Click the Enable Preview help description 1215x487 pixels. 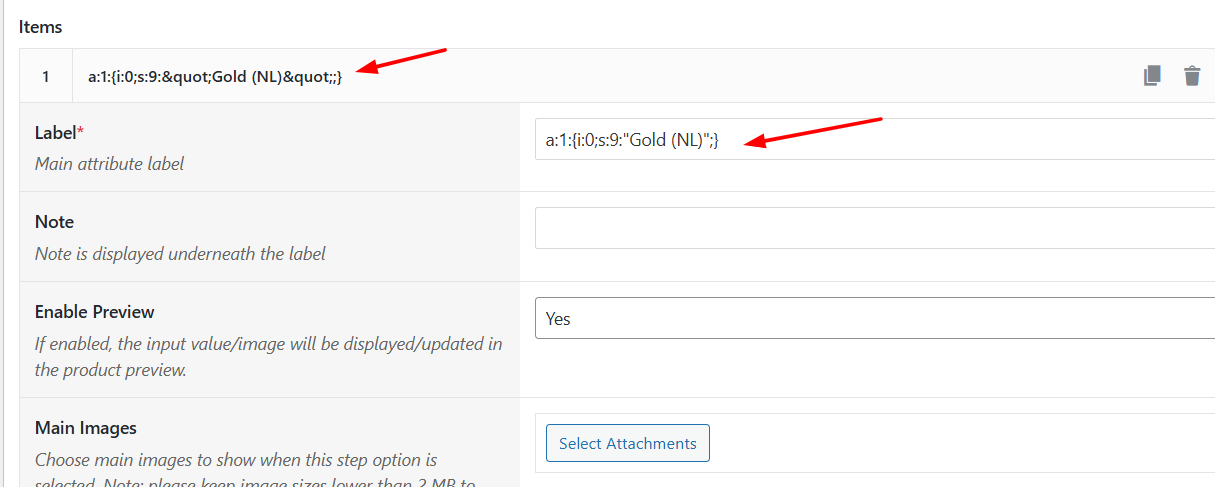point(269,357)
